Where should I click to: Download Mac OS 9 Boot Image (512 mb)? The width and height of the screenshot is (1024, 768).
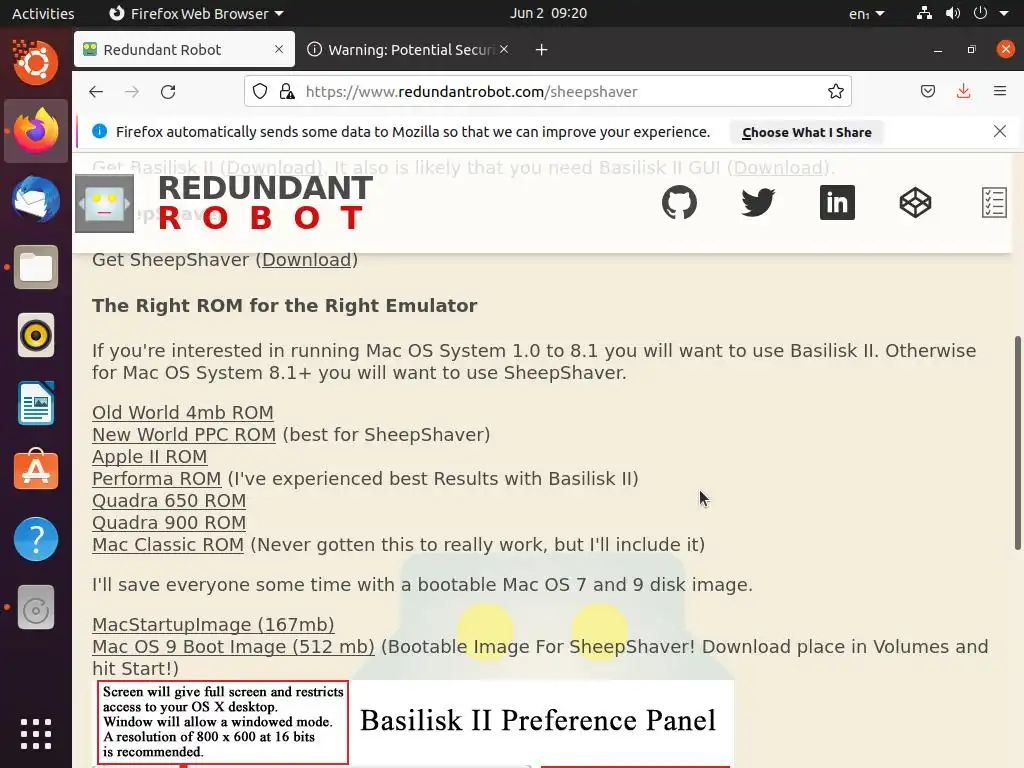(x=233, y=647)
